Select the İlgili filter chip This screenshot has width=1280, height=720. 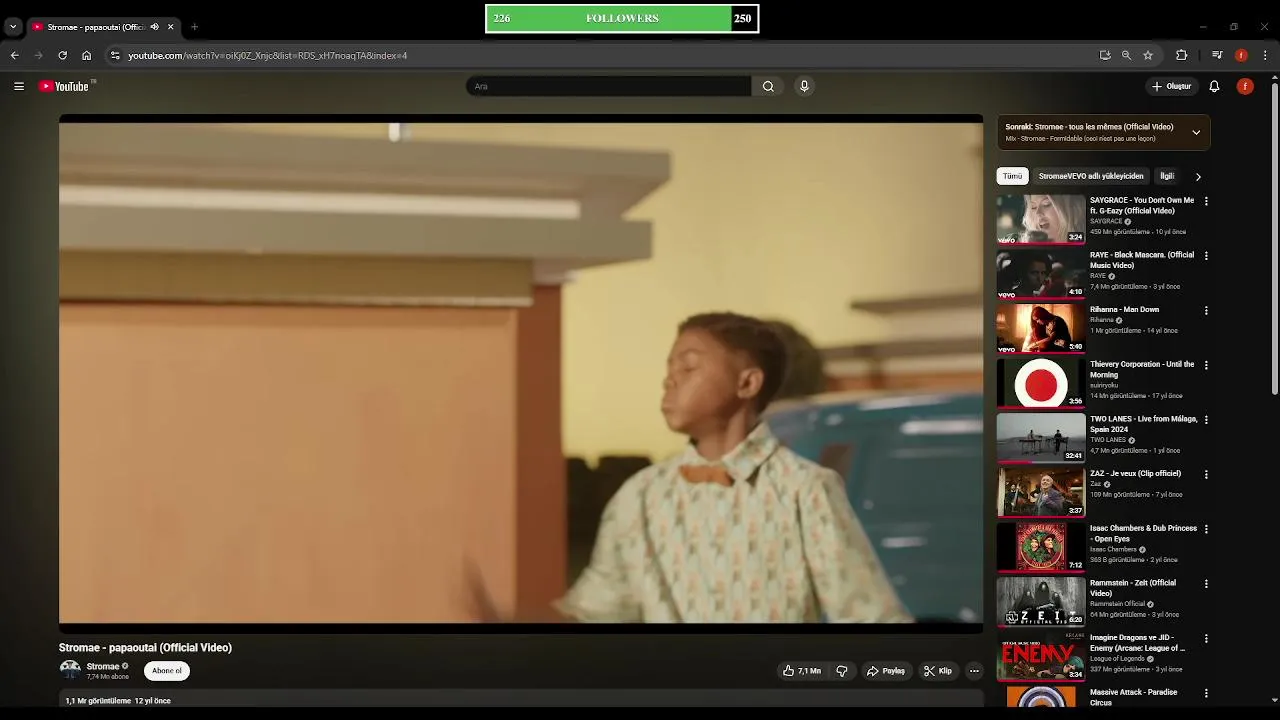(1167, 176)
